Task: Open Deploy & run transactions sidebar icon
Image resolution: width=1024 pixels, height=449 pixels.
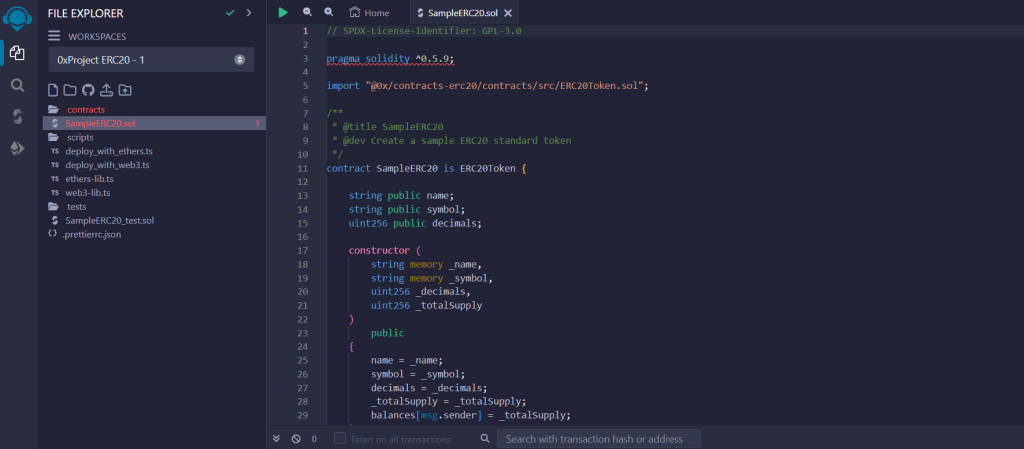Action: coord(17,148)
